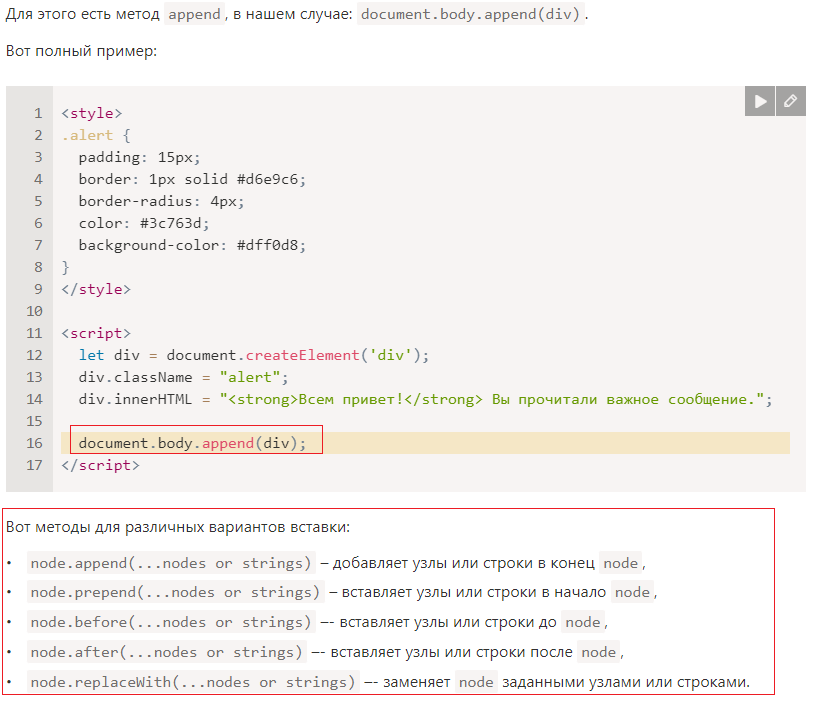Click the 'node' code after 'заменяет'
Viewport: 818px width, 704px height.
(476, 682)
